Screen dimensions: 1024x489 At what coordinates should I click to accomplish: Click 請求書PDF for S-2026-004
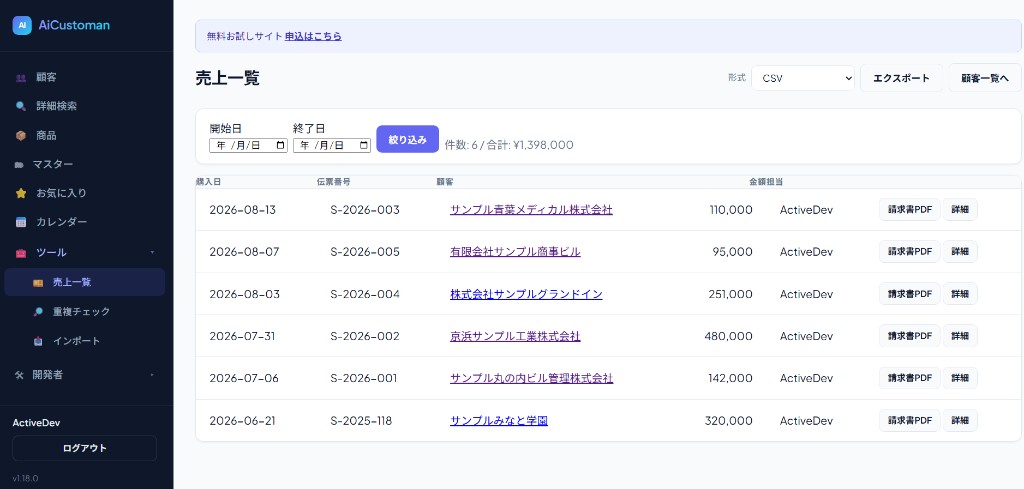tap(909, 294)
